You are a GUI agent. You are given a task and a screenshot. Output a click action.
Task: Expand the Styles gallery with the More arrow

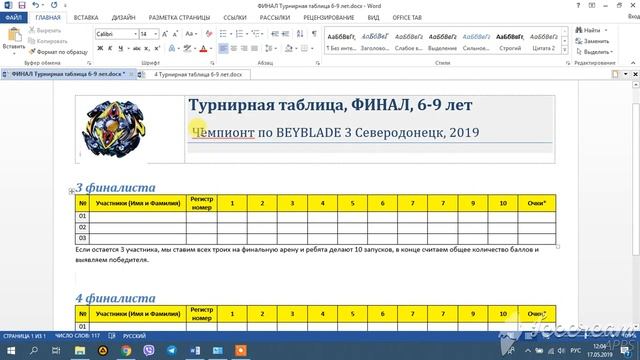pos(565,50)
